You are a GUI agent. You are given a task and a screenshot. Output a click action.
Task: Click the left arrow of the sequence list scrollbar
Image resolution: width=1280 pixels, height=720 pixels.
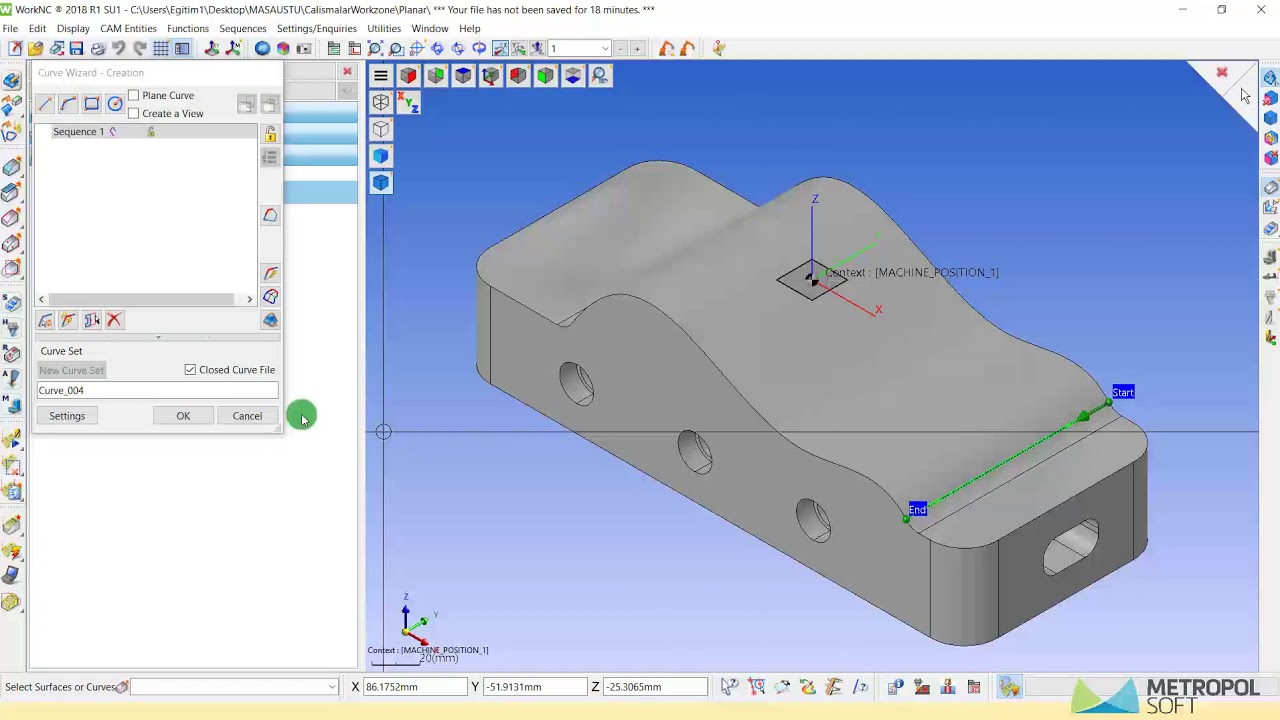(41, 299)
